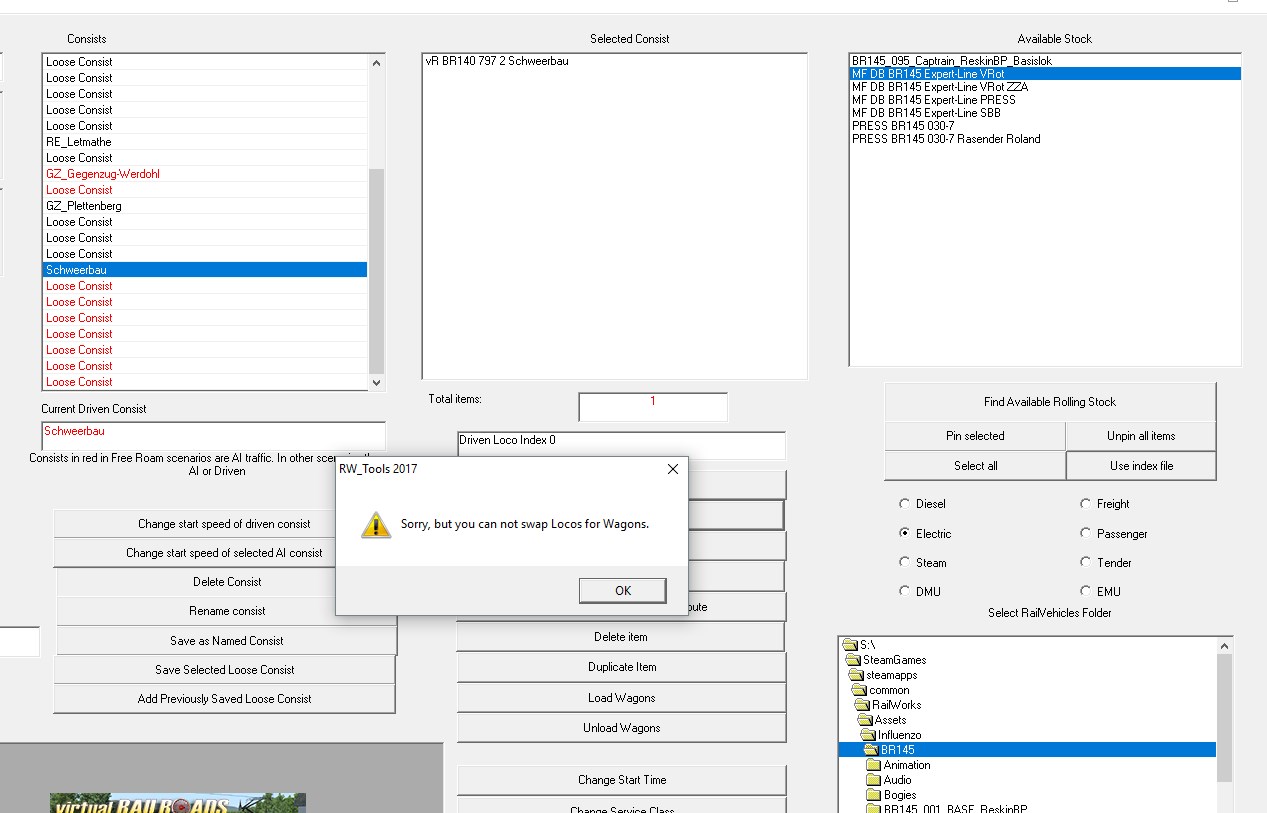
Task: Click OK in the RW_Tools dialog
Action: click(x=622, y=591)
